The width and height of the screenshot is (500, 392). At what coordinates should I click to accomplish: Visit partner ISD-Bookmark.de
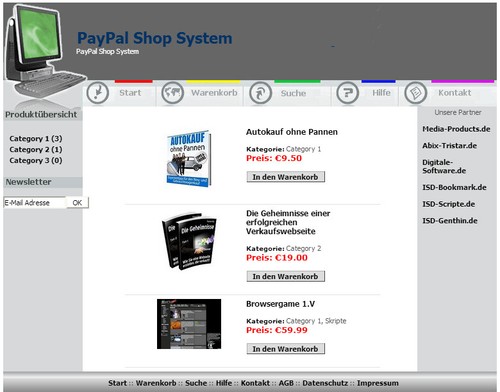454,187
